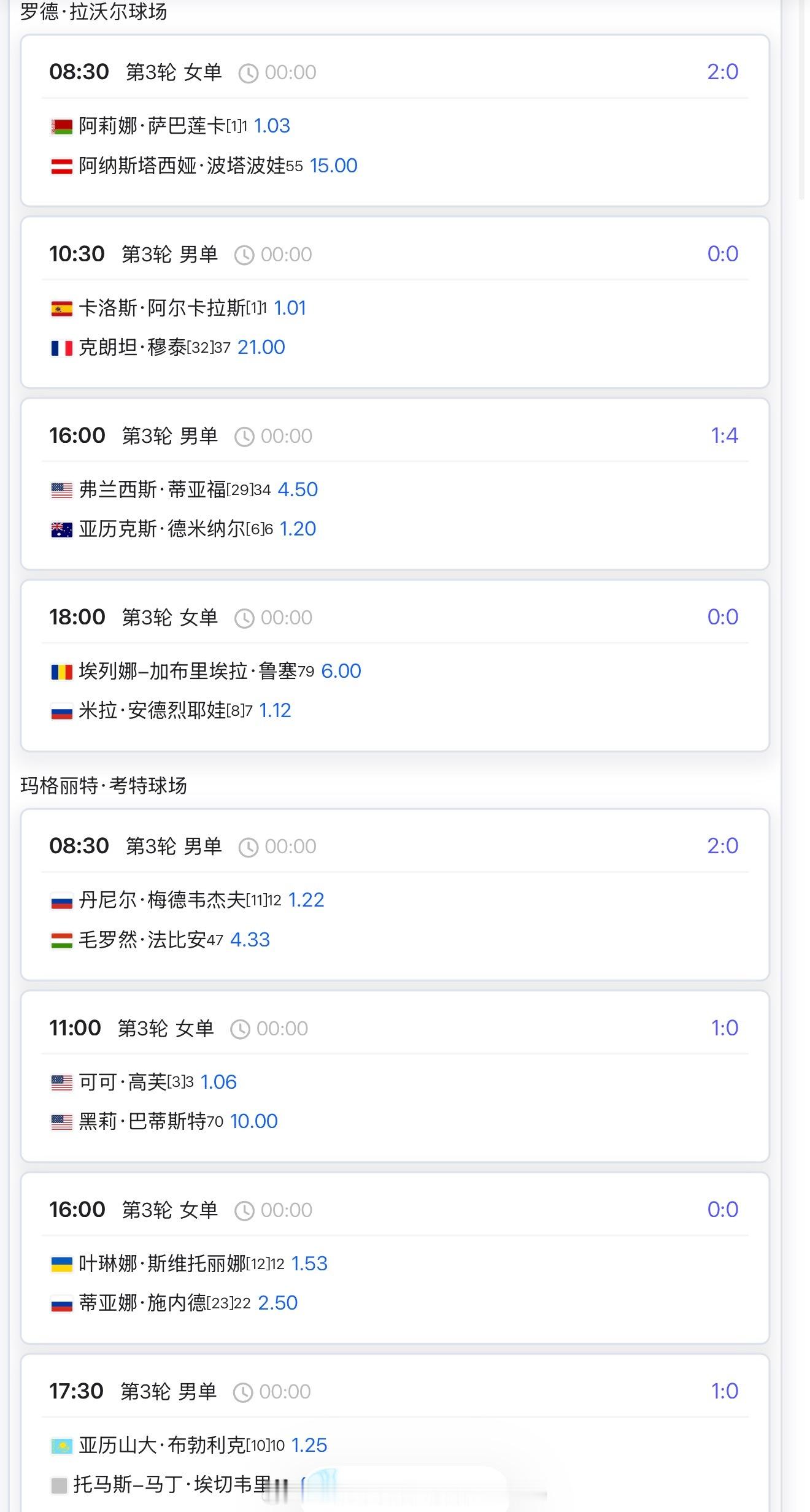The width and height of the screenshot is (810, 1512).
Task: Select odds 15.00 for 波塔波娃
Action: (x=333, y=166)
